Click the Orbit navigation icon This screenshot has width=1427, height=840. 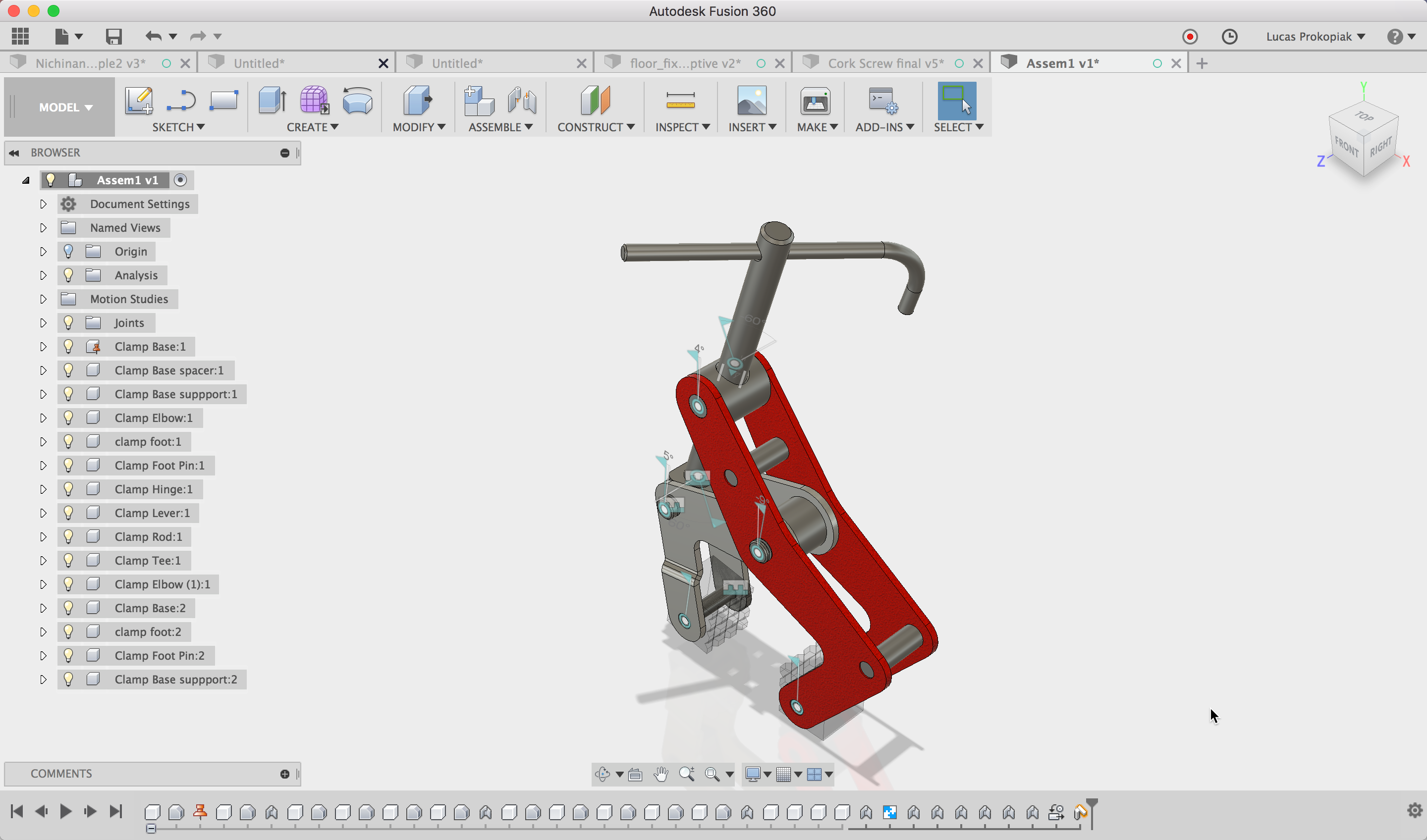pos(603,774)
